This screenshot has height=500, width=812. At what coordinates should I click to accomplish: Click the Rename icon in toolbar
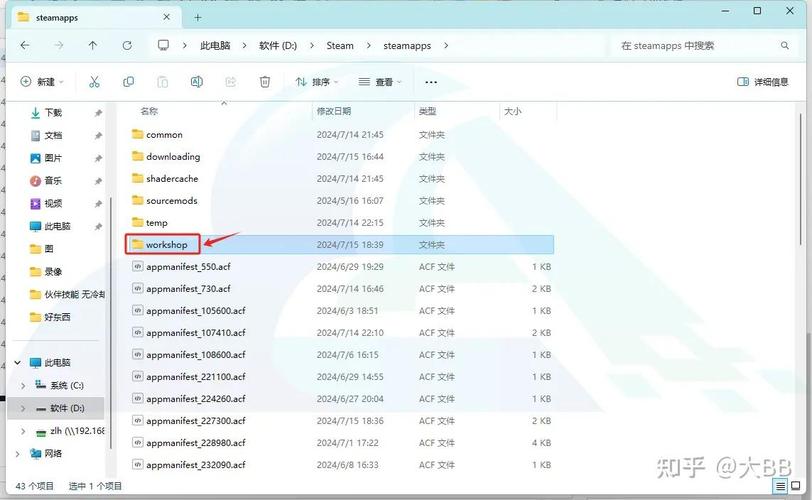(197, 82)
